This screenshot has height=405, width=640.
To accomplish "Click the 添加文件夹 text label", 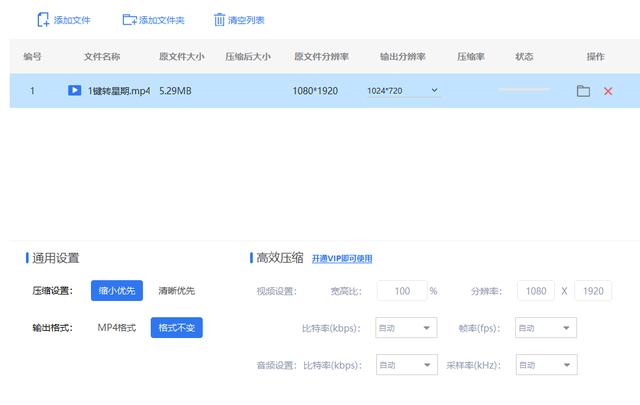I will (162, 20).
